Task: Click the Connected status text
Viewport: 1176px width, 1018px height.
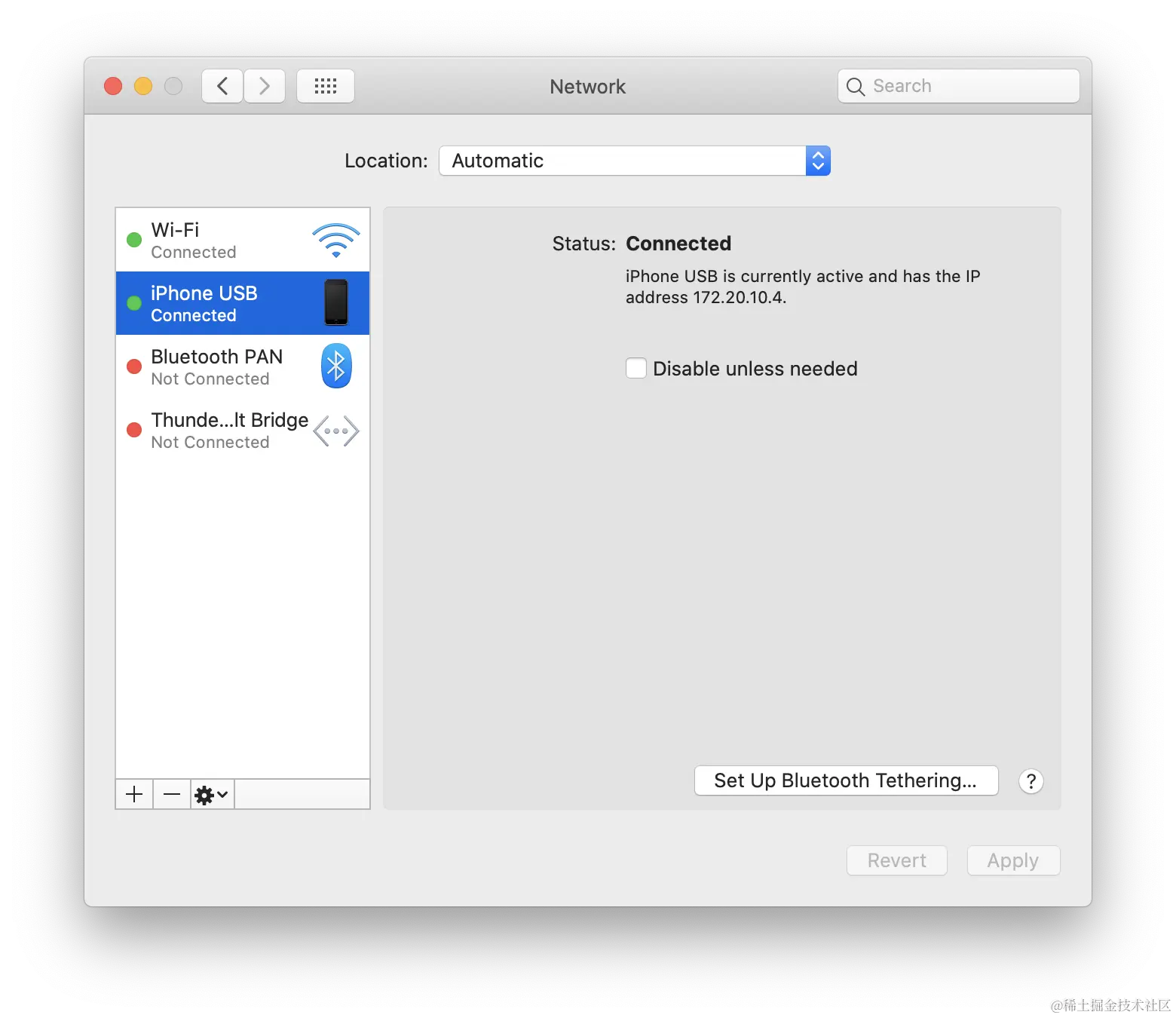Action: click(x=678, y=244)
